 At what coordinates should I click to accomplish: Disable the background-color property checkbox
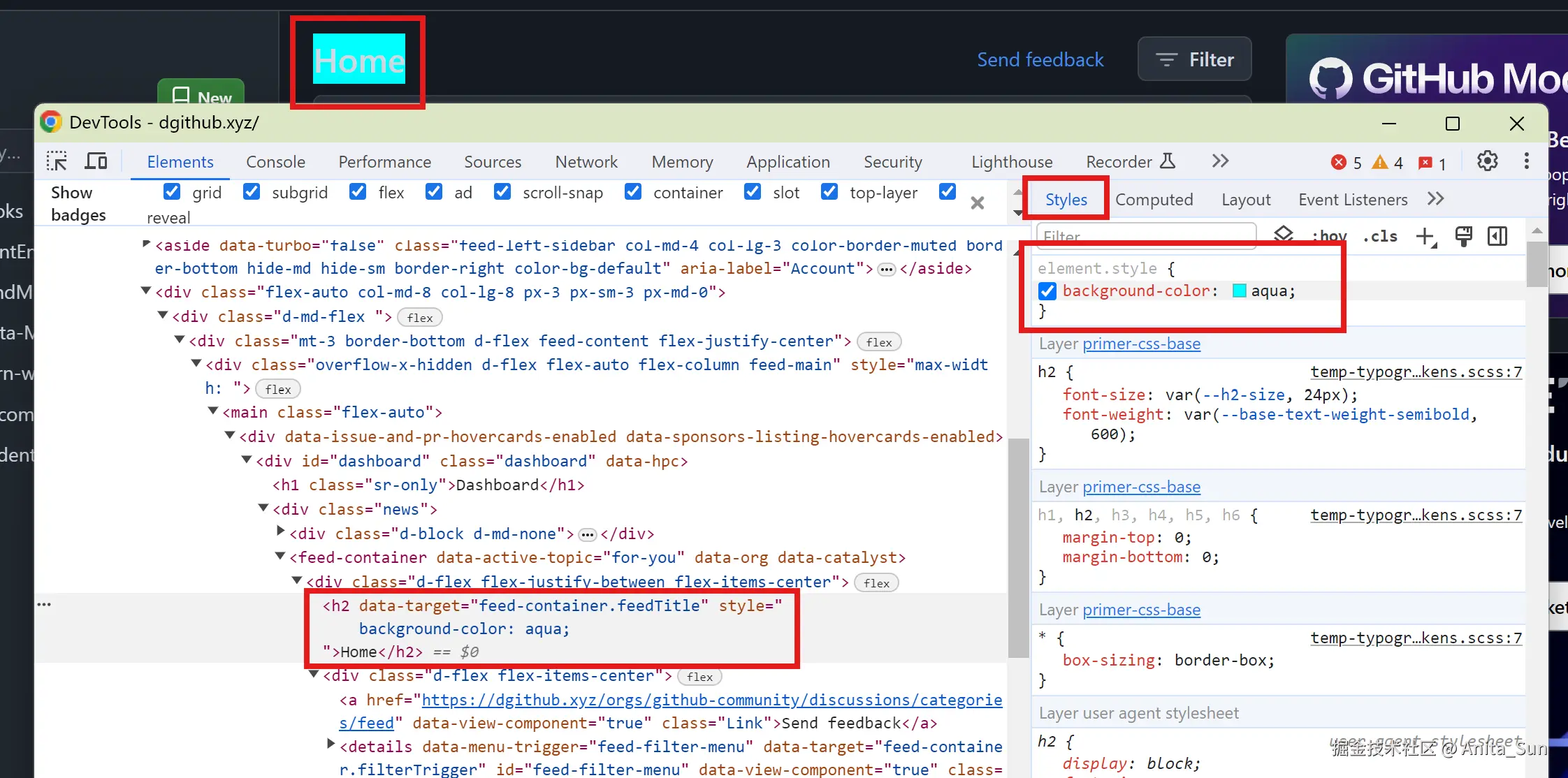(x=1047, y=291)
